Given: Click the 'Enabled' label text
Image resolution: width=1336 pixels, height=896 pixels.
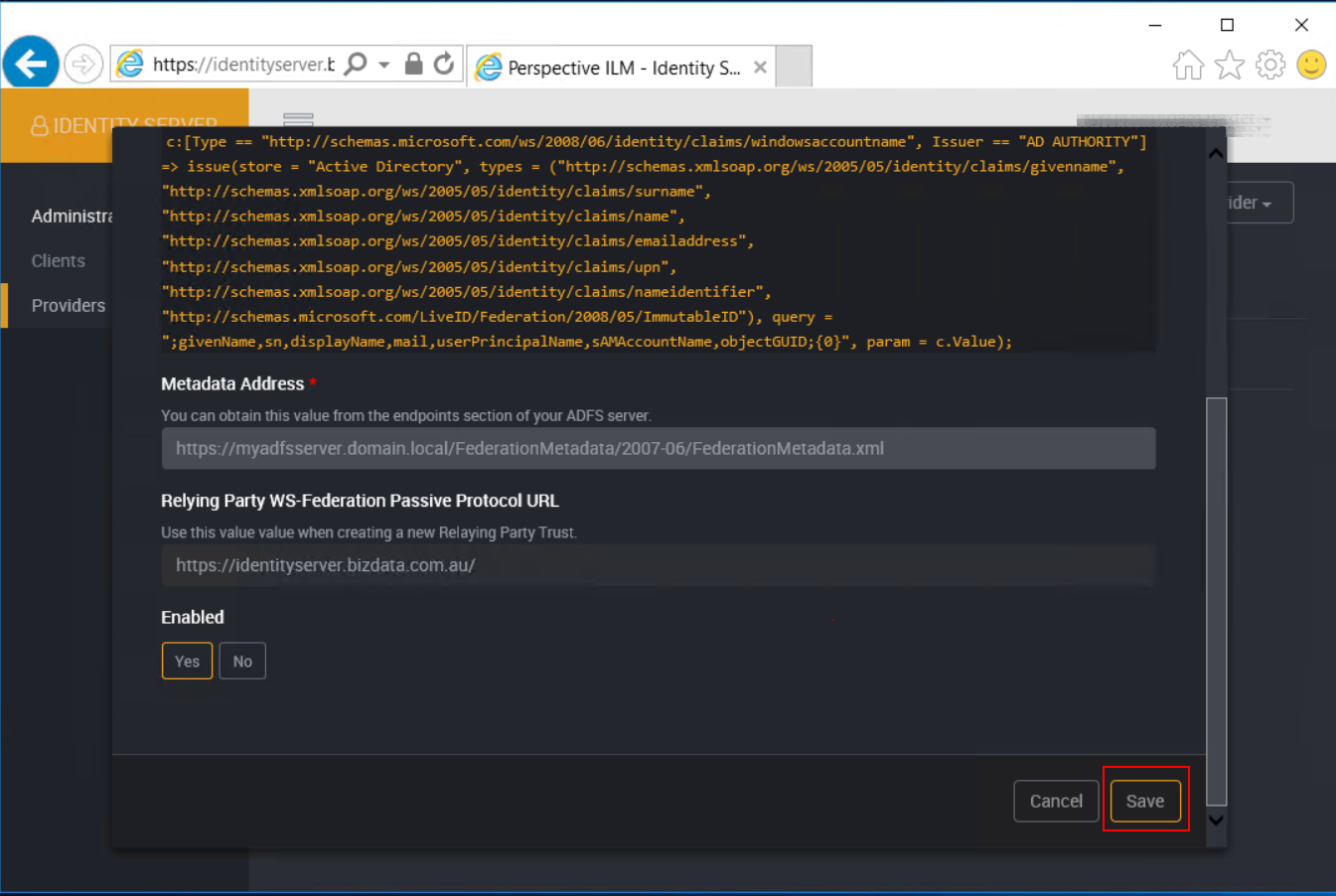Looking at the screenshot, I should 193,617.
